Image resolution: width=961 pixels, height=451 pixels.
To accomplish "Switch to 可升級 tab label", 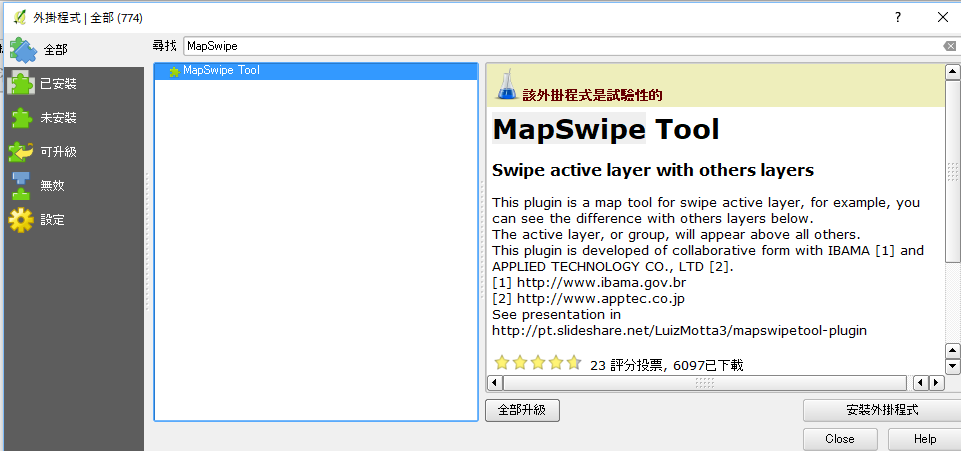I will point(58,151).
